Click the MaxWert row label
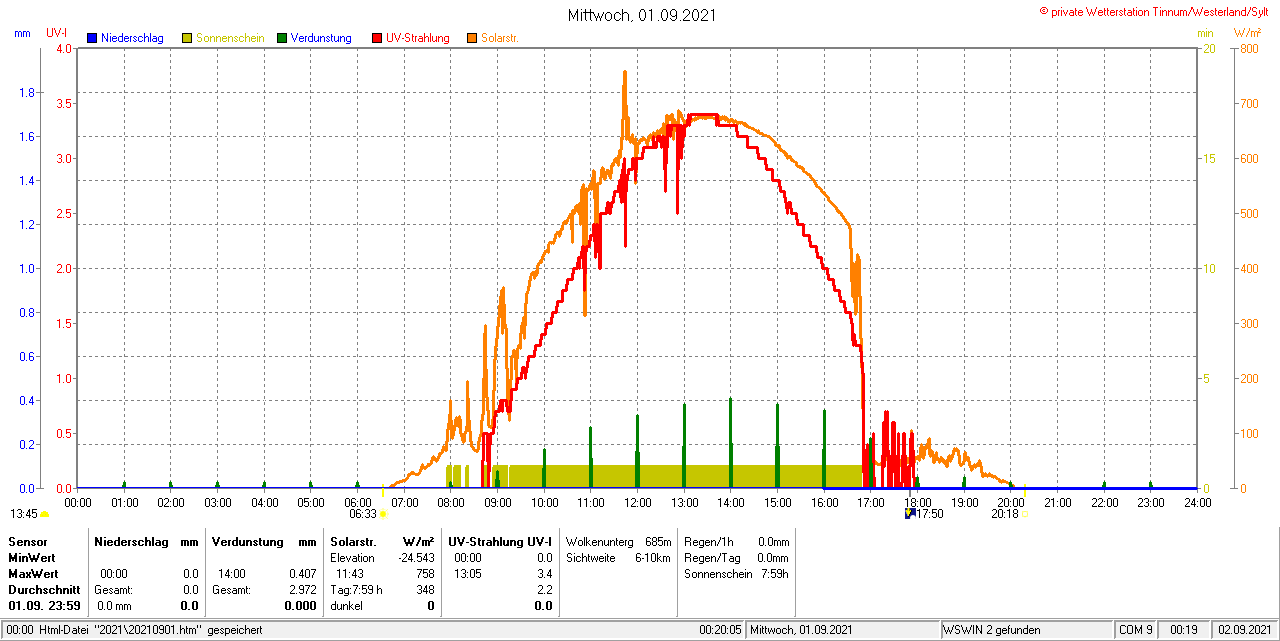The height and width of the screenshot is (641, 1280). [x=35, y=573]
